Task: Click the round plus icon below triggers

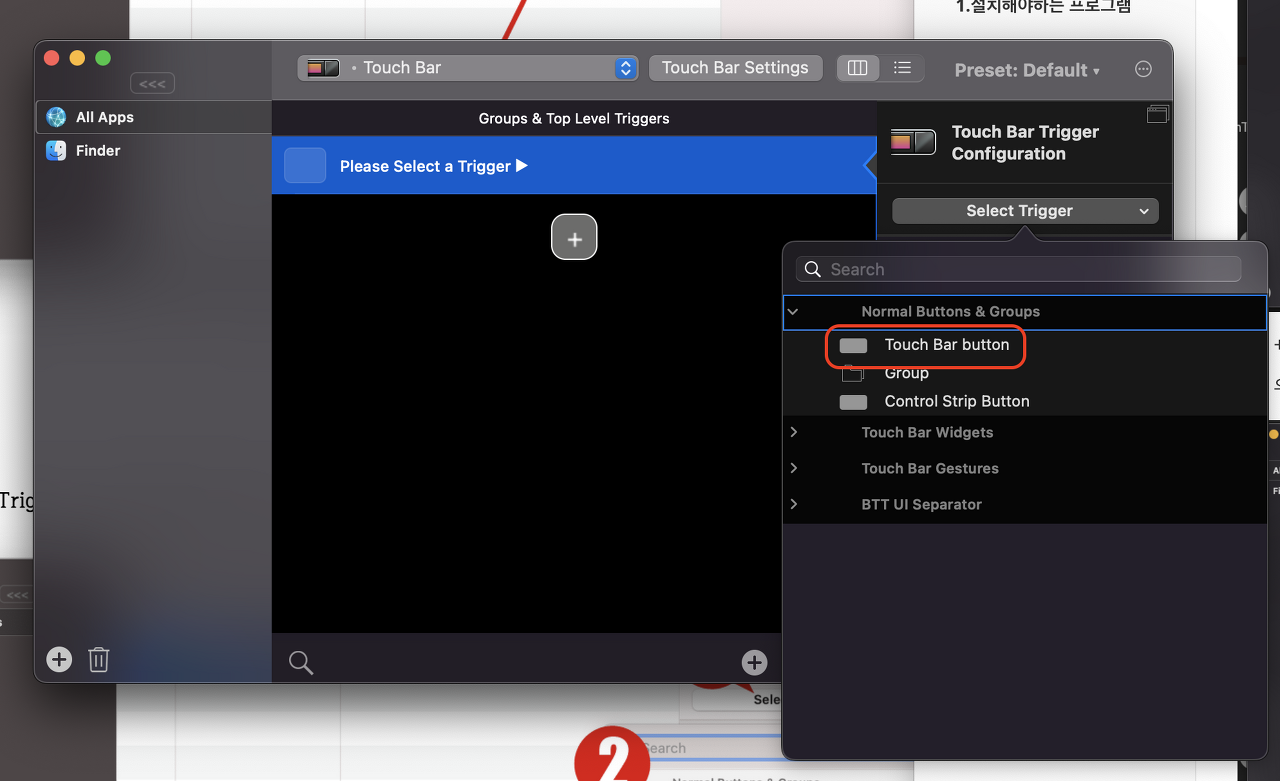Action: pyautogui.click(x=754, y=662)
